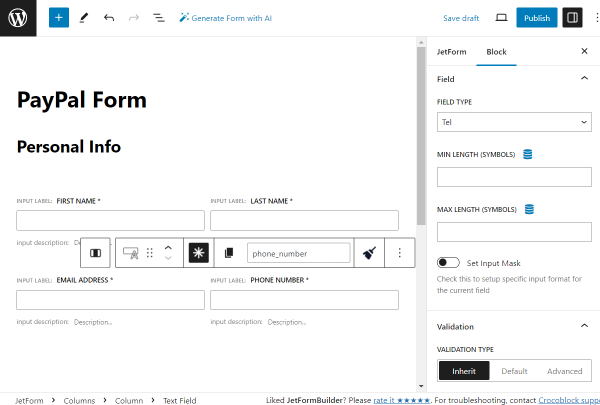Click Generate Form with AI
The image size is (600, 405).
[x=225, y=18]
